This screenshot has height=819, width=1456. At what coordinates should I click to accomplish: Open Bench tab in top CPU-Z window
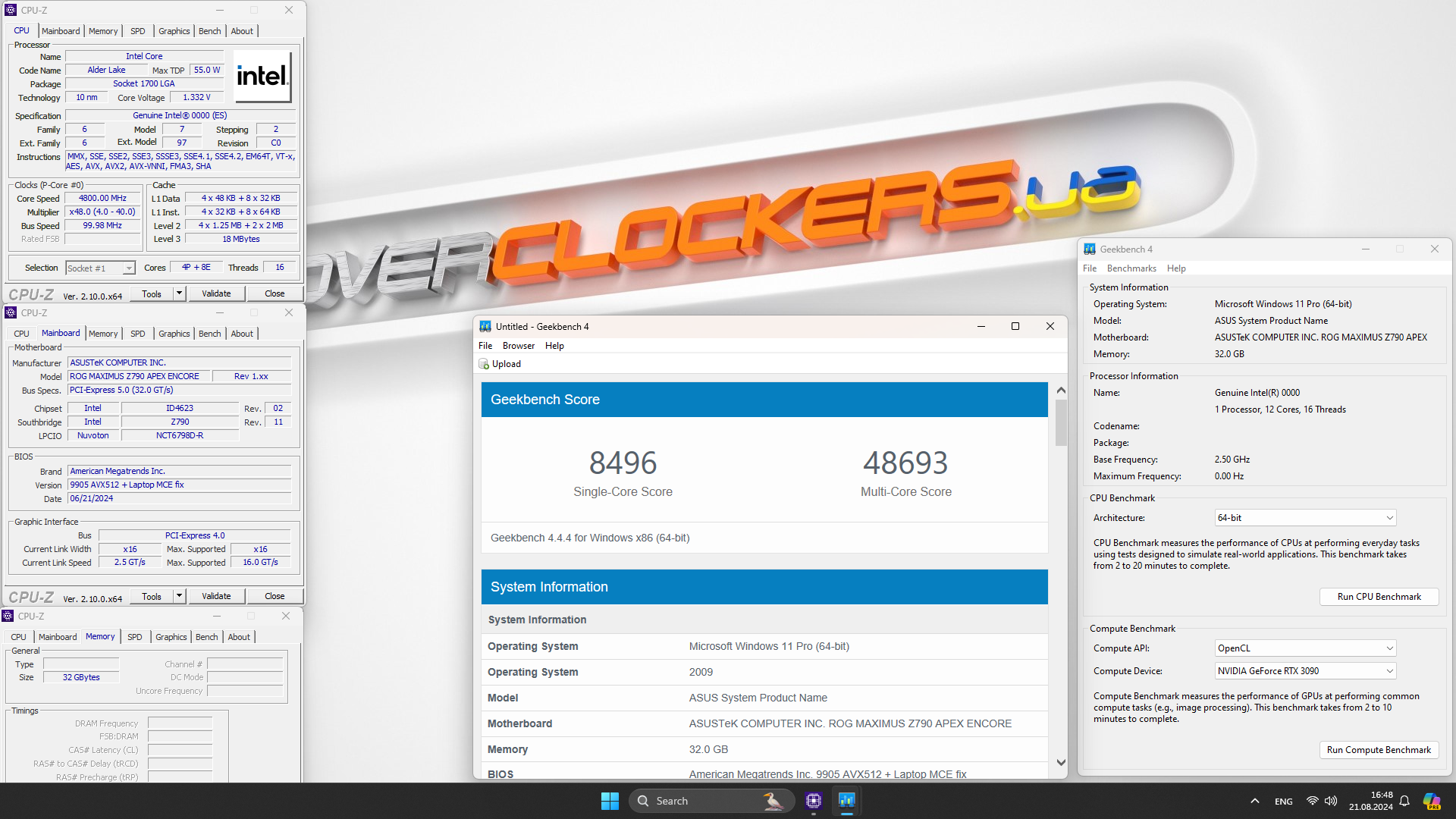(x=210, y=31)
